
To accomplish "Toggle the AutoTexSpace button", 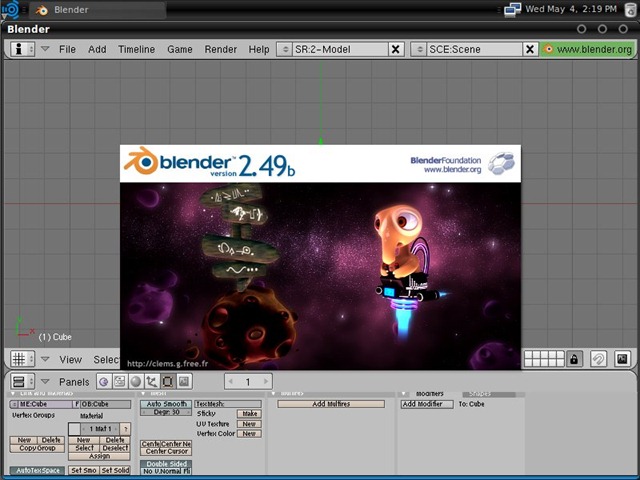I will (38, 470).
